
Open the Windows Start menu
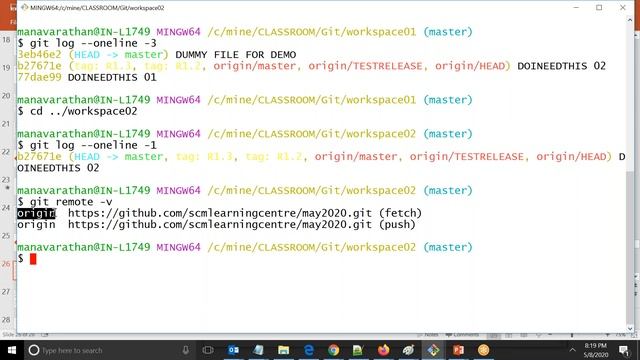coord(12,350)
